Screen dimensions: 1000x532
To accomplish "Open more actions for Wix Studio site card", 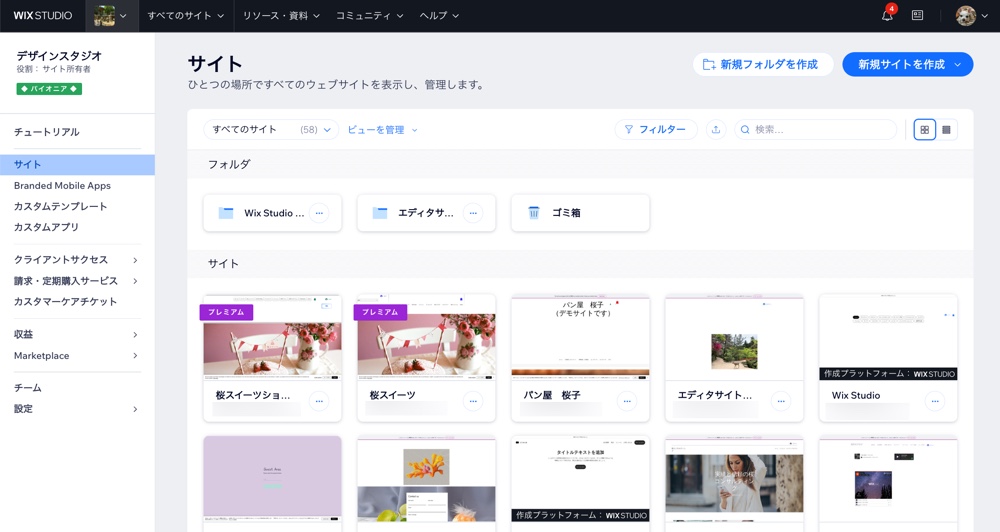I will (x=935, y=401).
